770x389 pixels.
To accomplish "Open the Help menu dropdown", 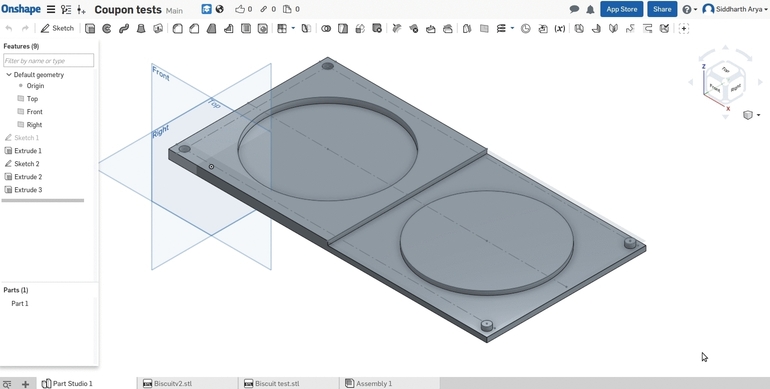I will coord(690,9).
